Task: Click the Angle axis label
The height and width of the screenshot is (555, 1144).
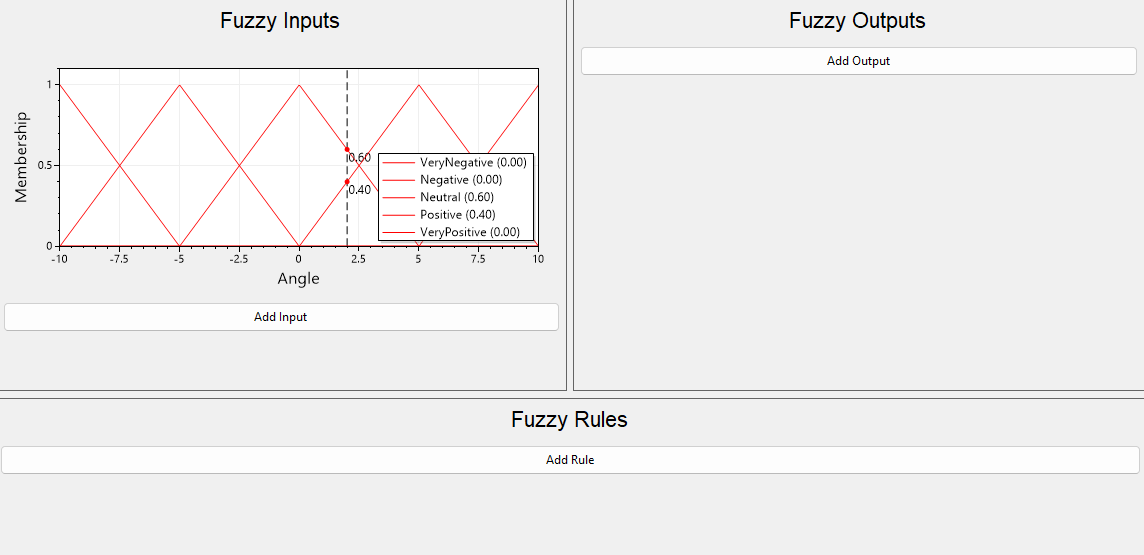Action: click(x=298, y=279)
